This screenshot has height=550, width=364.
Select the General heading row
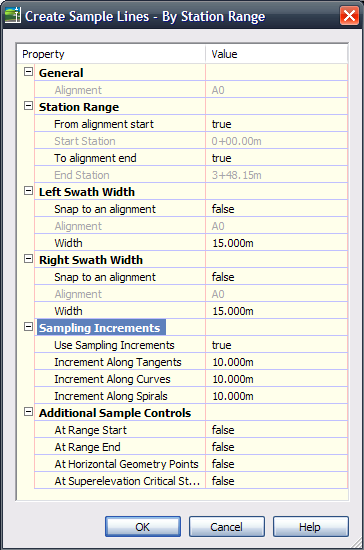[61, 73]
